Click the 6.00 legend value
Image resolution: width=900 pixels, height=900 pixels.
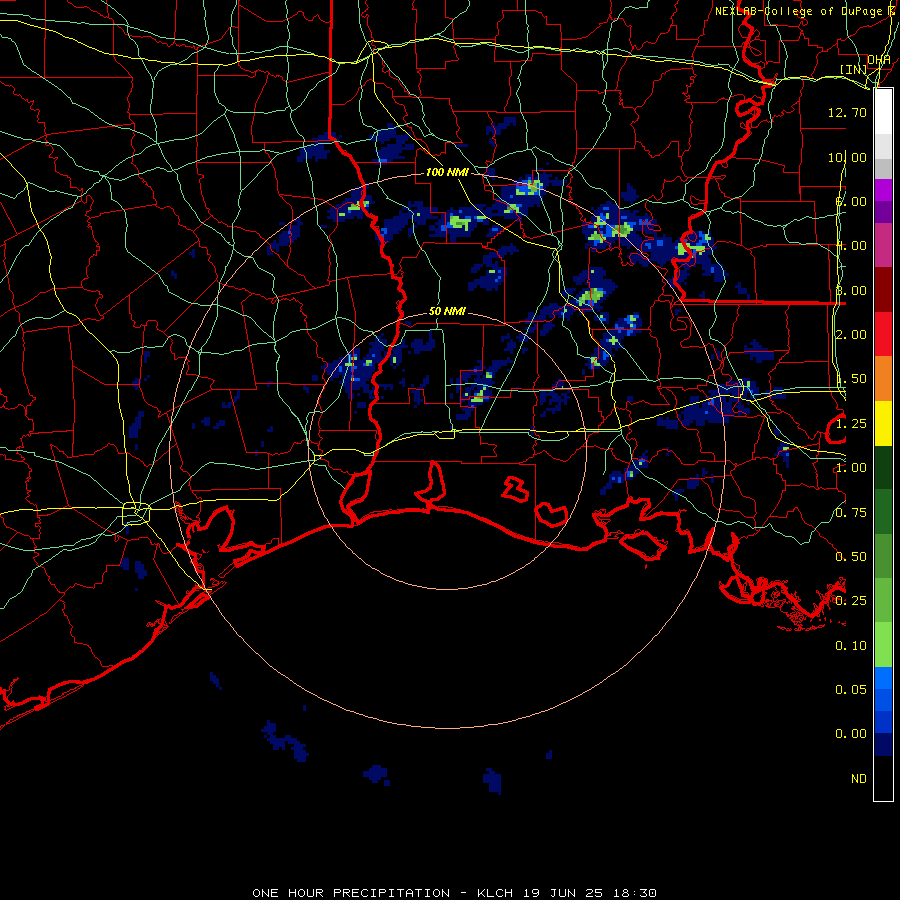pos(851,201)
